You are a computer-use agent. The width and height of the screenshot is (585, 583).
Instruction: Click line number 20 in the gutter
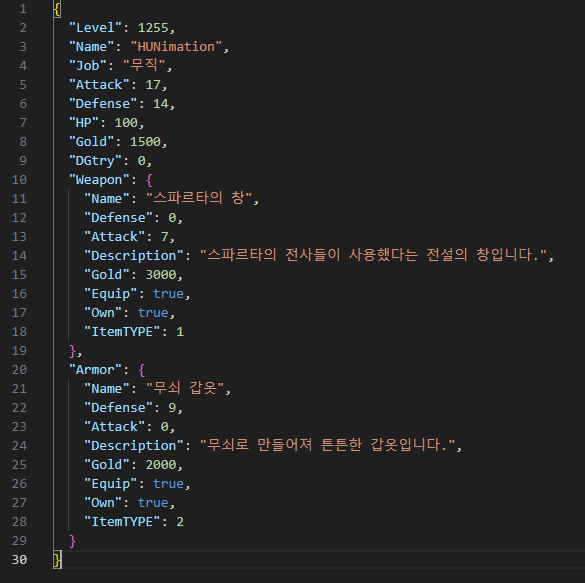[19, 370]
